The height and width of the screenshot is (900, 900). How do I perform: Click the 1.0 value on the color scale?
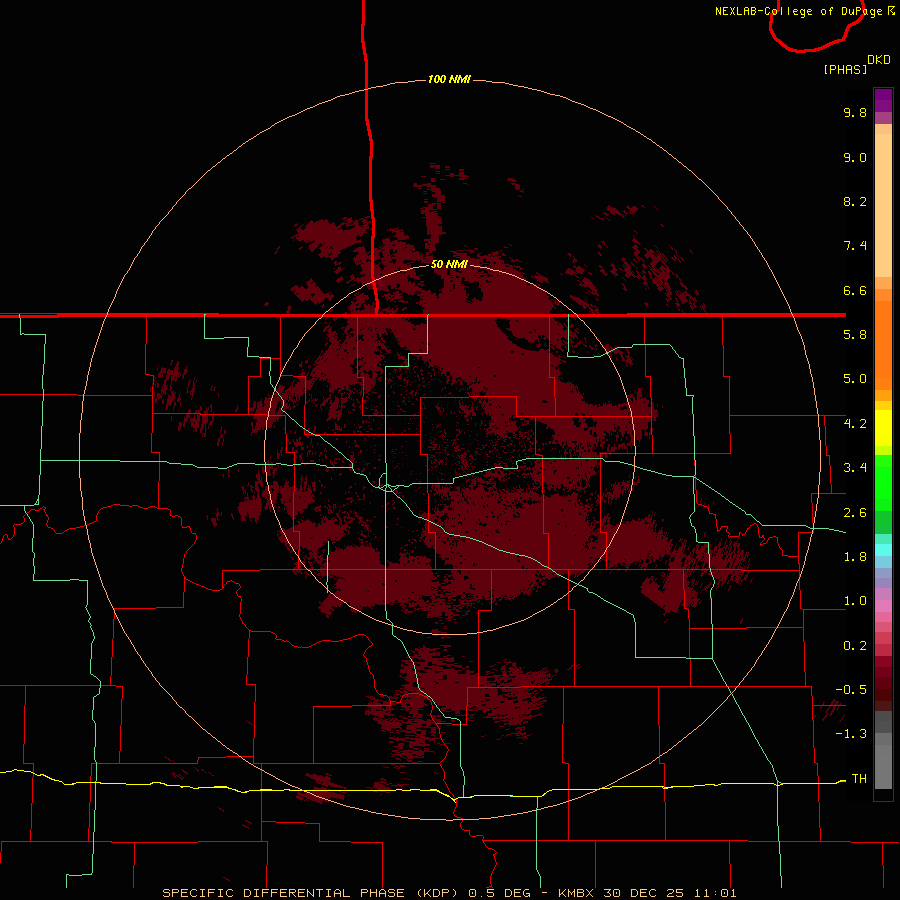(855, 601)
